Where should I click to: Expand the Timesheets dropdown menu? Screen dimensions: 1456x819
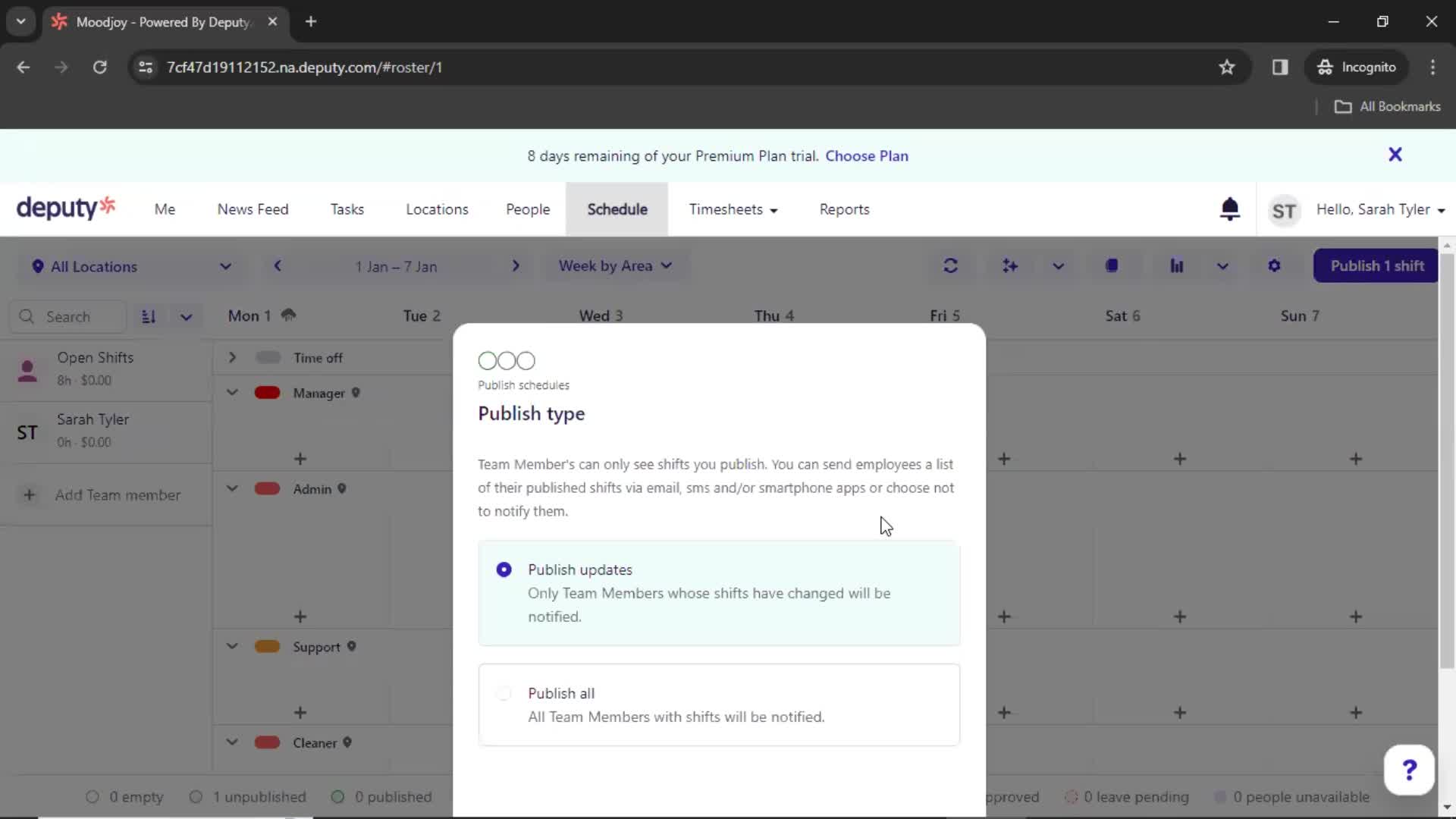point(775,210)
